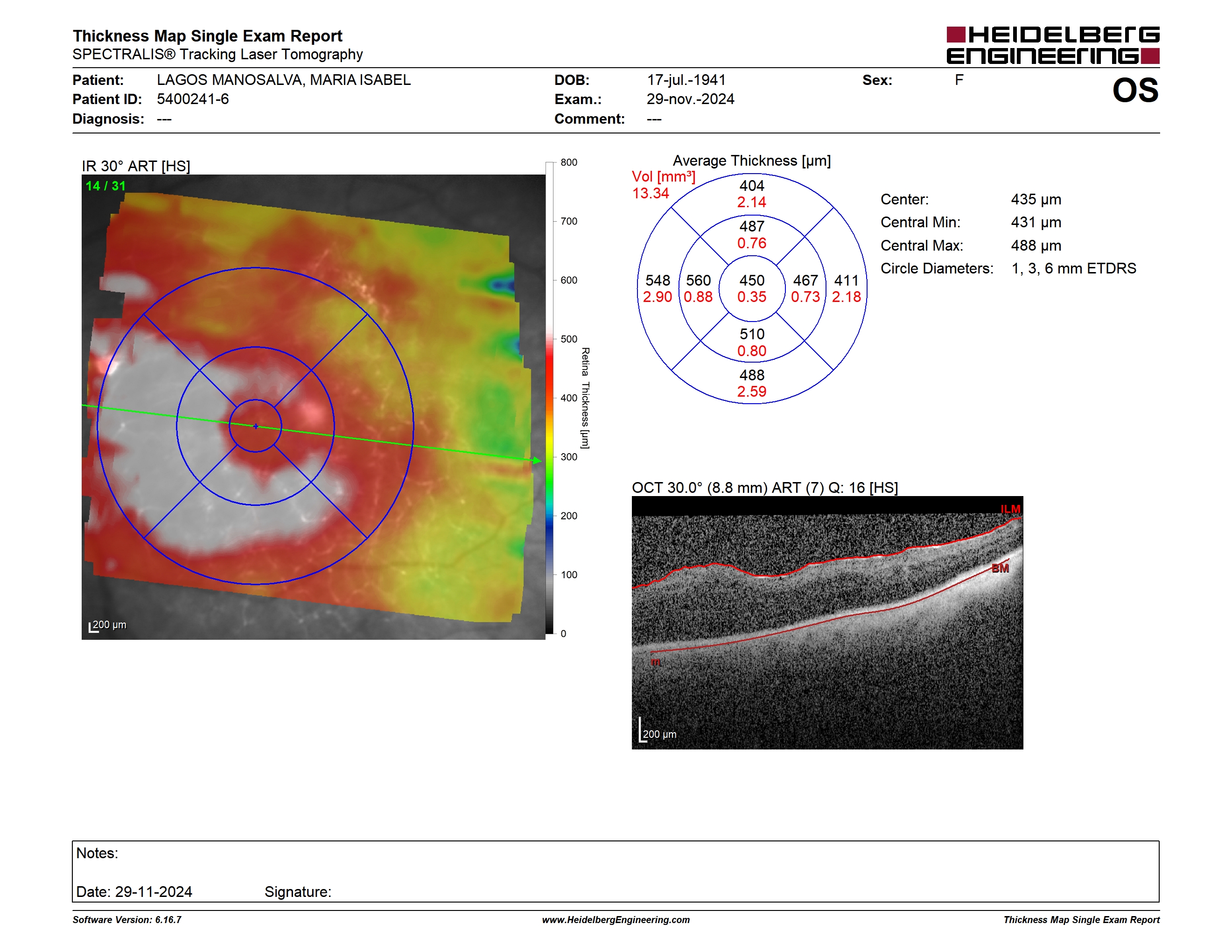Click the green arrowhead at scan line end
This screenshot has height=952, width=1232.
pyautogui.click(x=537, y=461)
